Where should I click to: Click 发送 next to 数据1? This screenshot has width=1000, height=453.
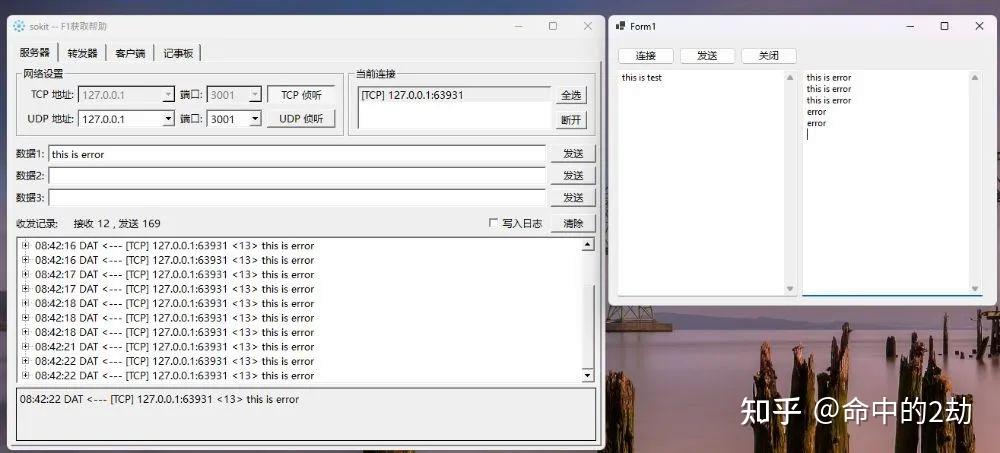coord(573,154)
